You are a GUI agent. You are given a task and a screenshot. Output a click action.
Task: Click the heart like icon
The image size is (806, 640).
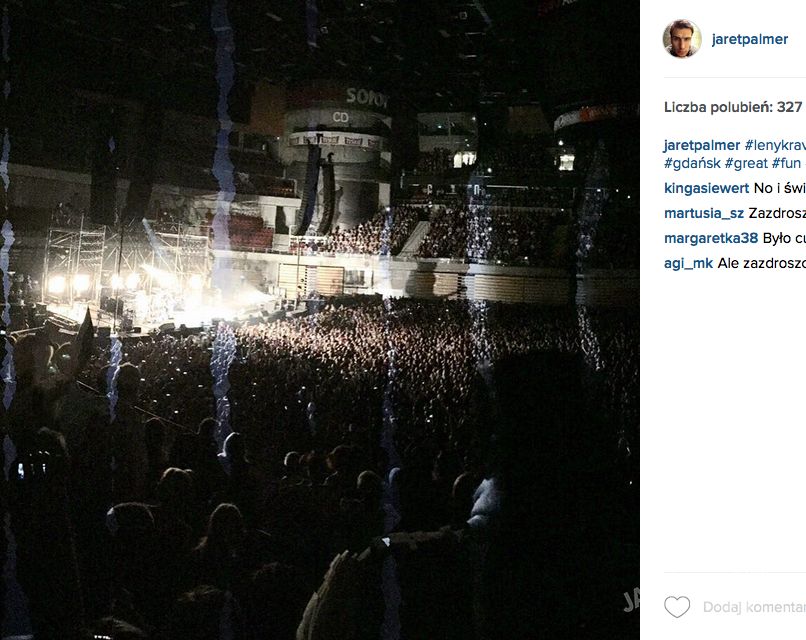677,607
